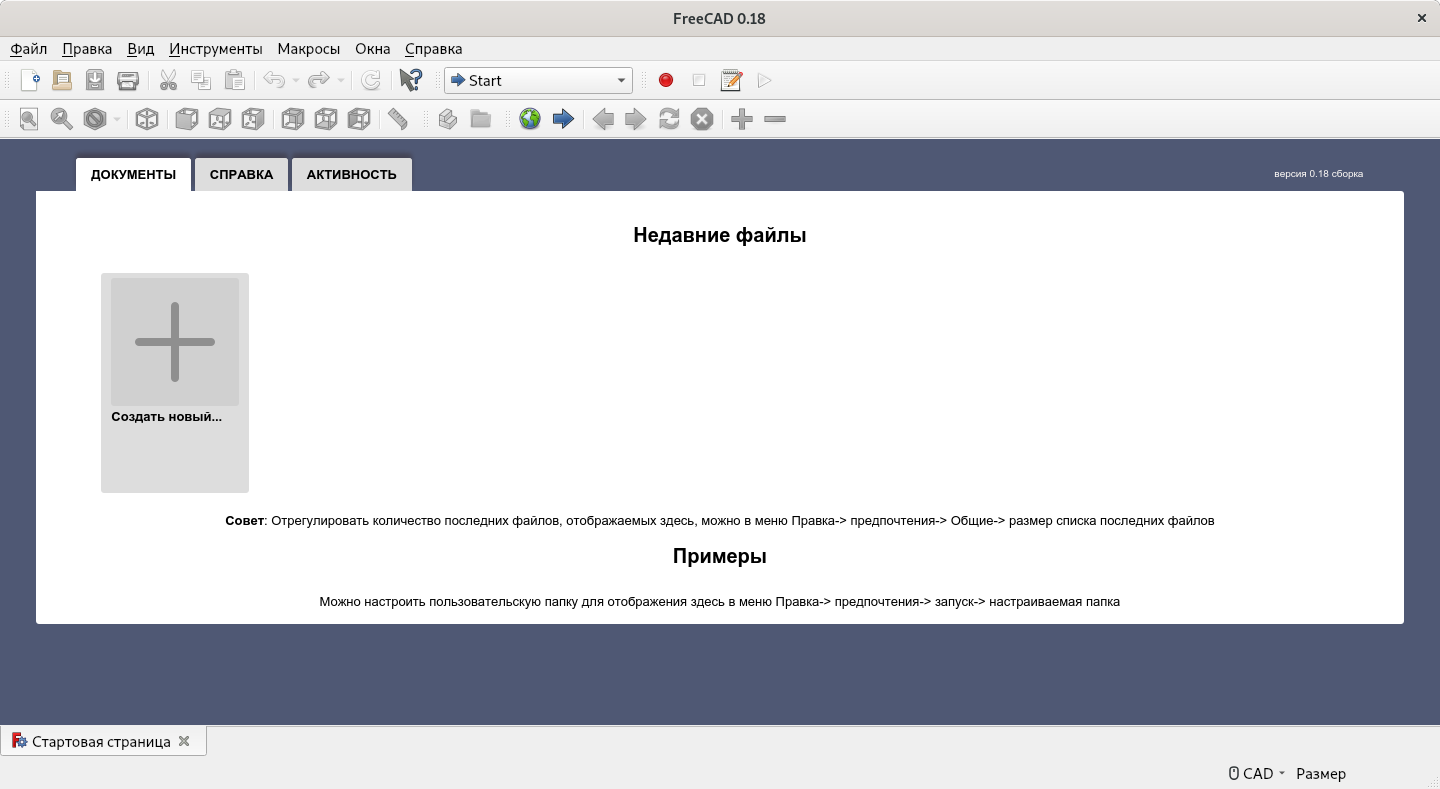Zoom in with the plus icon
1440x789 pixels.
coord(741,119)
